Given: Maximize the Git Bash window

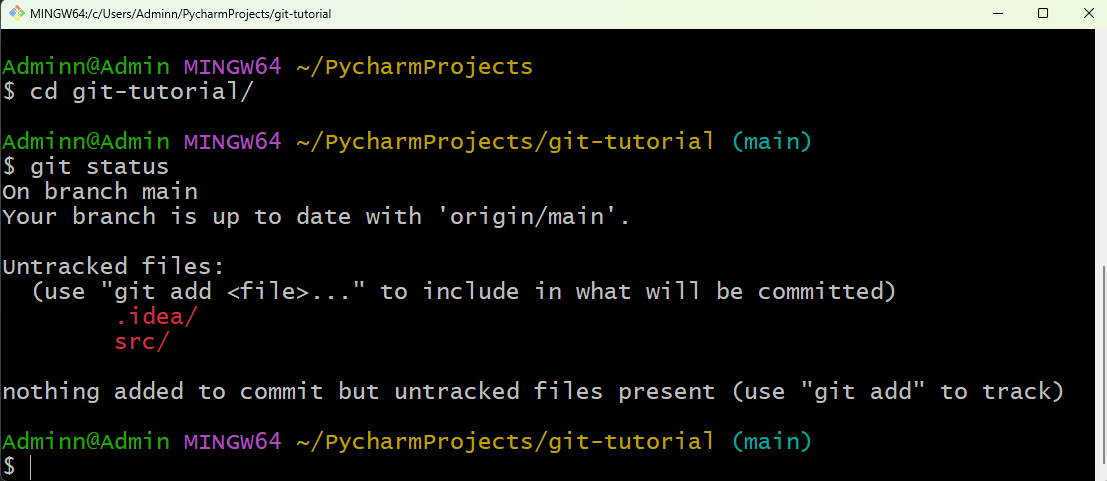Looking at the screenshot, I should tap(1043, 14).
